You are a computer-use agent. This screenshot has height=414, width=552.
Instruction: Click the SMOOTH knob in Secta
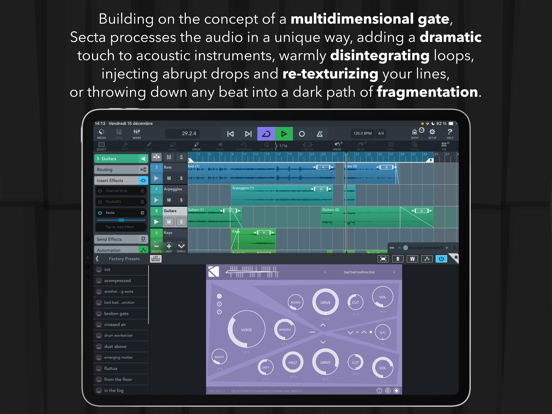point(285,330)
